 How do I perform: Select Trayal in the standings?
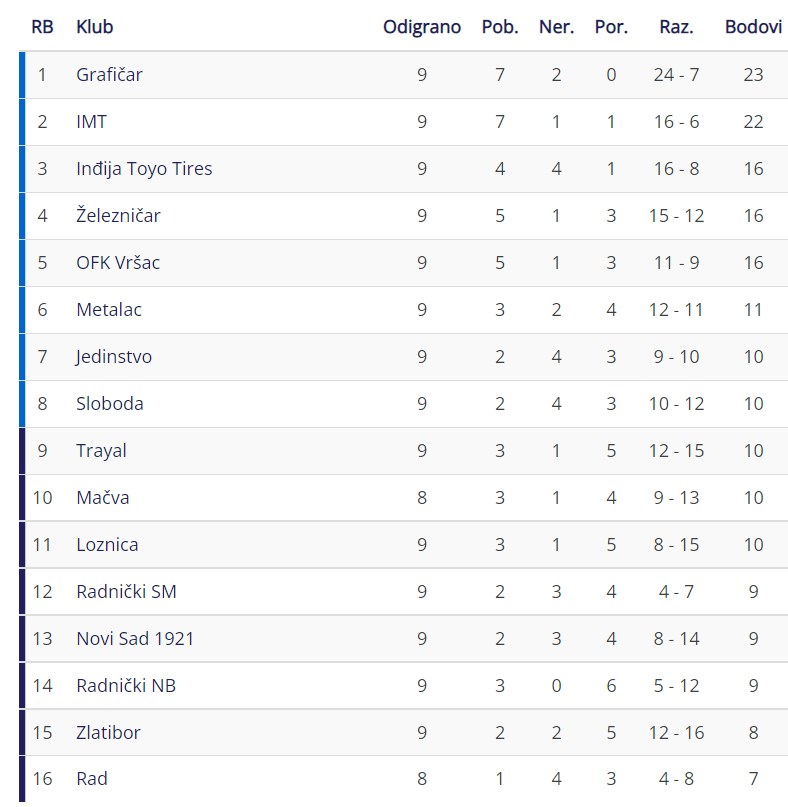tap(101, 451)
